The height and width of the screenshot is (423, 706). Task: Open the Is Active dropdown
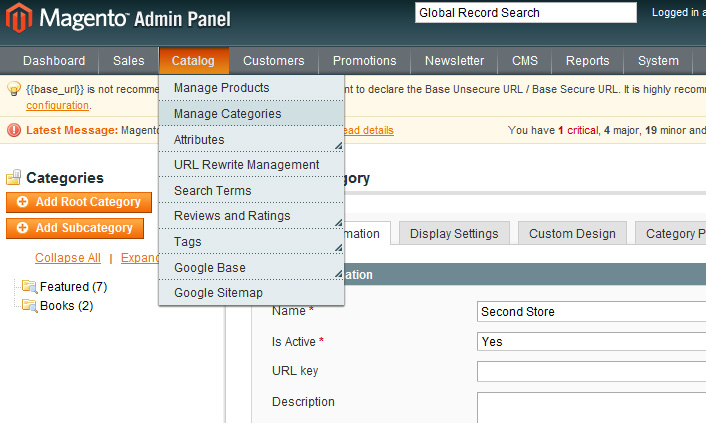591,341
